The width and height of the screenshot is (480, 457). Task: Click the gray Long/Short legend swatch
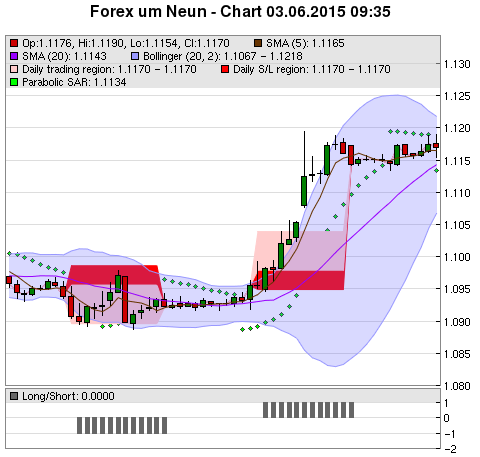pyautogui.click(x=14, y=396)
